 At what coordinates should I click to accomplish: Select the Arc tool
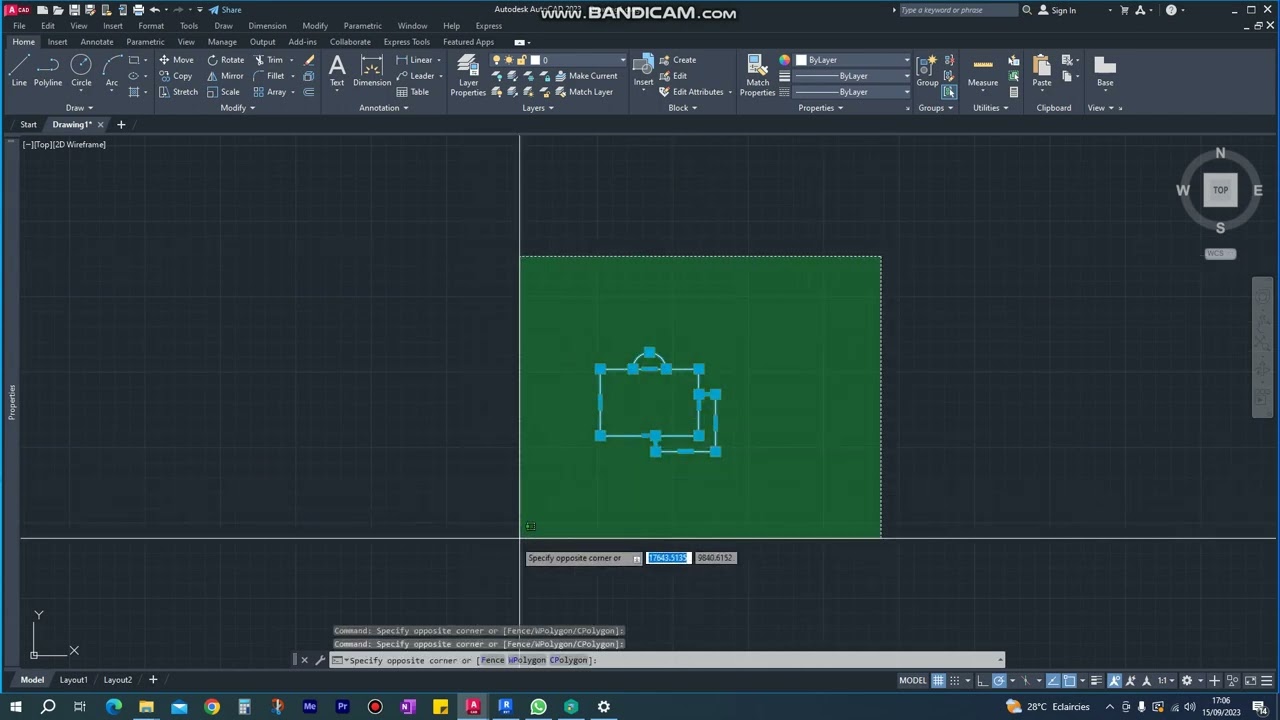pyautogui.click(x=111, y=70)
